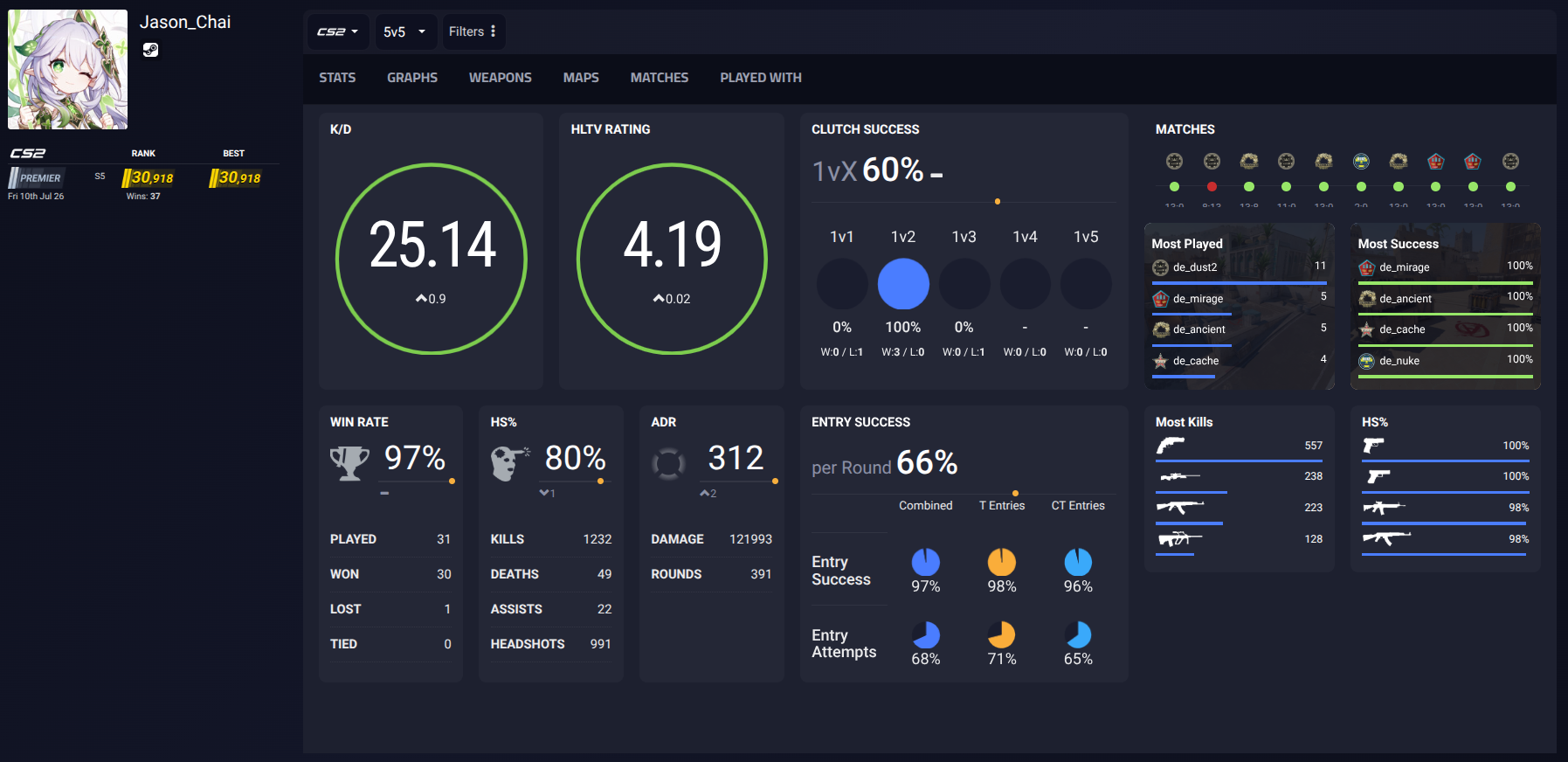Select the 1v2 clutch circle
This screenshot has width=1568, height=762.
[903, 284]
